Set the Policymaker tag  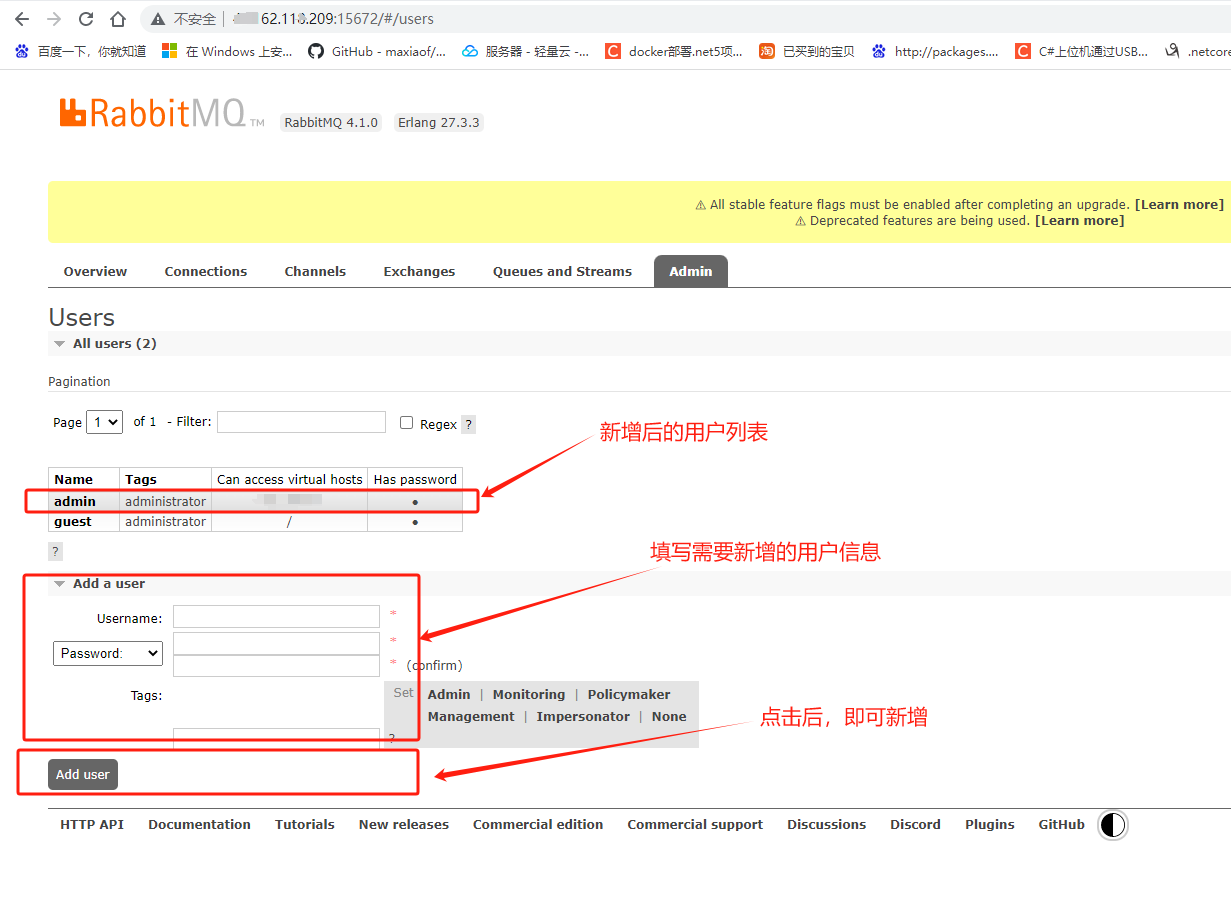629,694
